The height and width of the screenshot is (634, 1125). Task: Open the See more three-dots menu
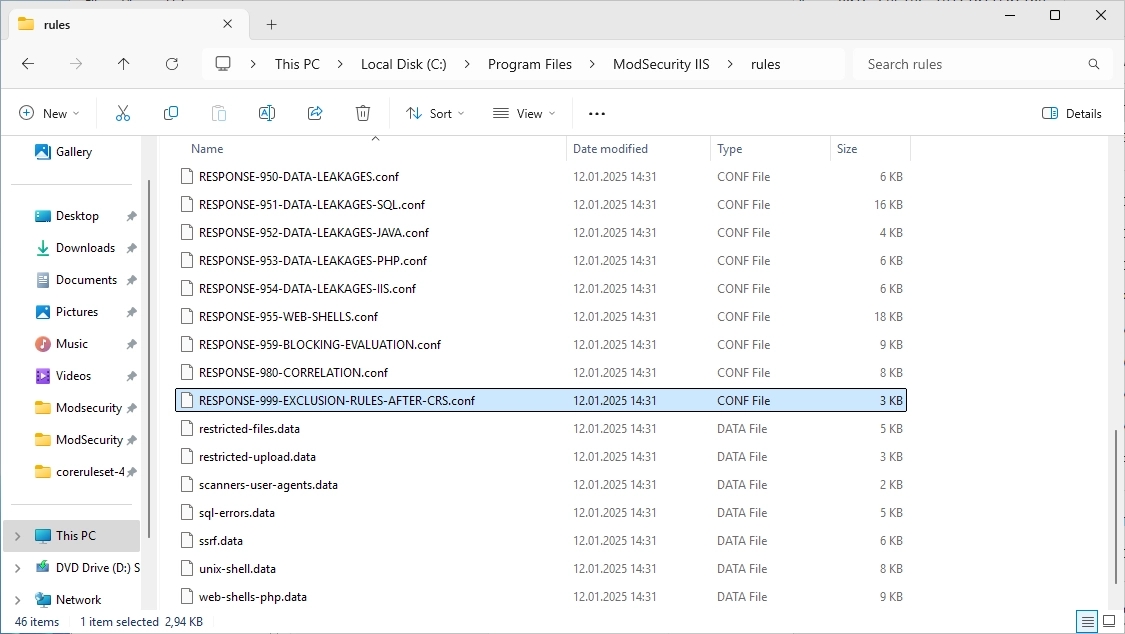[597, 114]
